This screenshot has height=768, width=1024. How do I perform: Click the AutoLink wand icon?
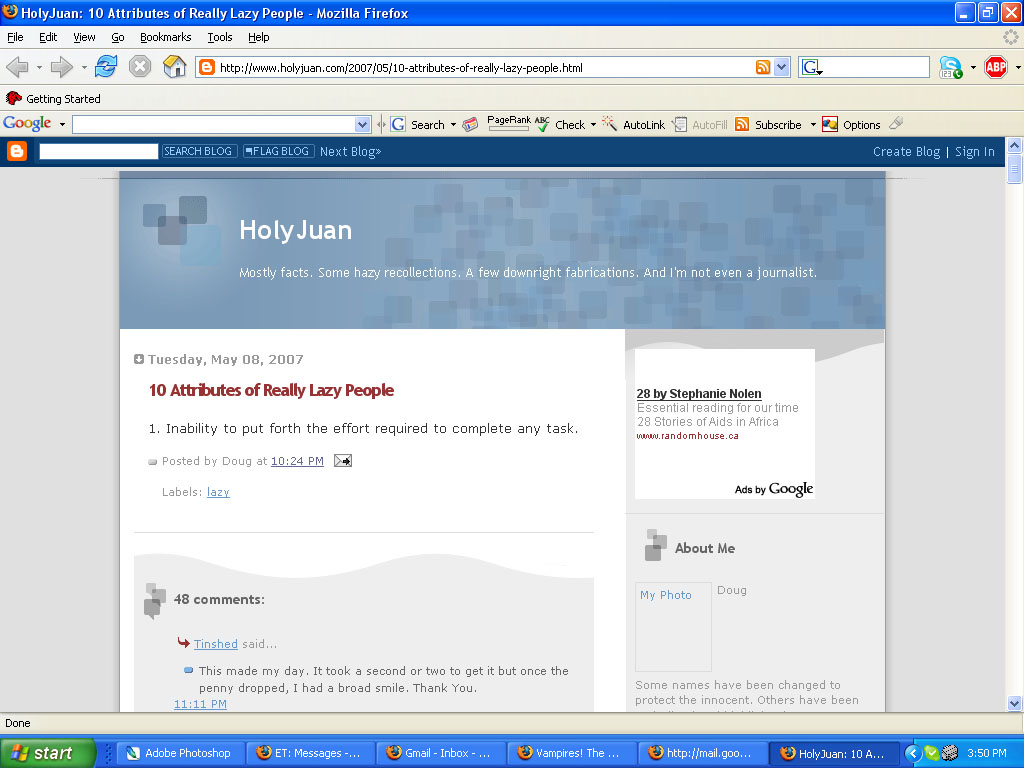point(609,125)
